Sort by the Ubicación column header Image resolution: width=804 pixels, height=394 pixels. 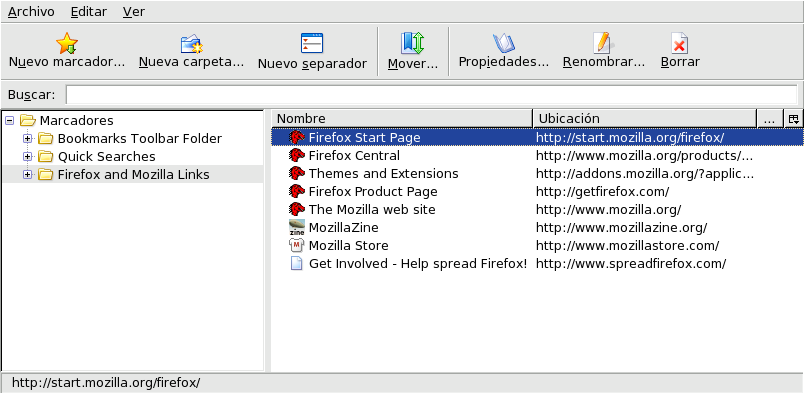645,119
